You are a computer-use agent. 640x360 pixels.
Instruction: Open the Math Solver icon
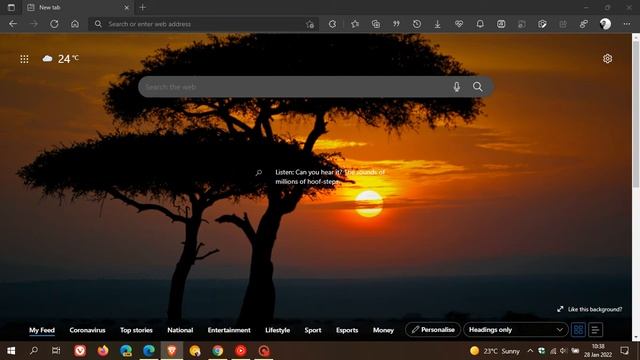click(x=501, y=24)
